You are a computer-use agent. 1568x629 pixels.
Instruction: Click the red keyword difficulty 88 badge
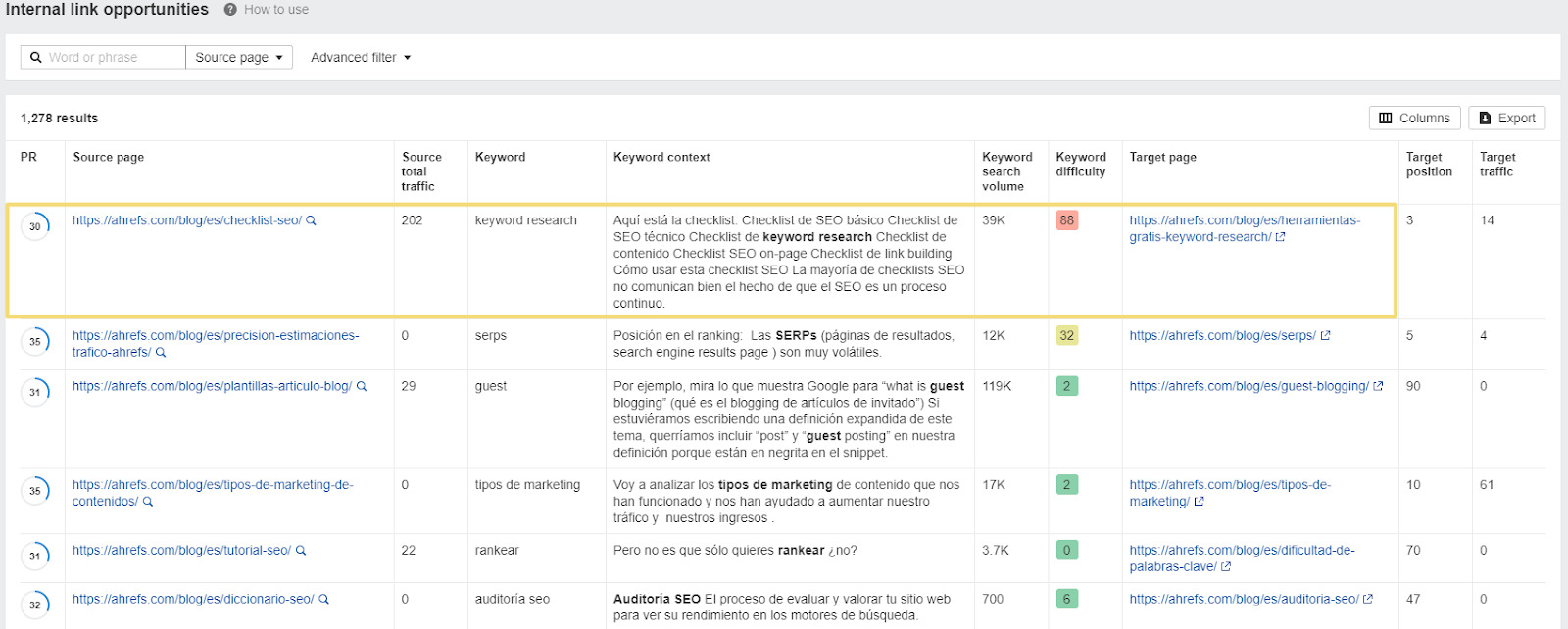(x=1066, y=221)
